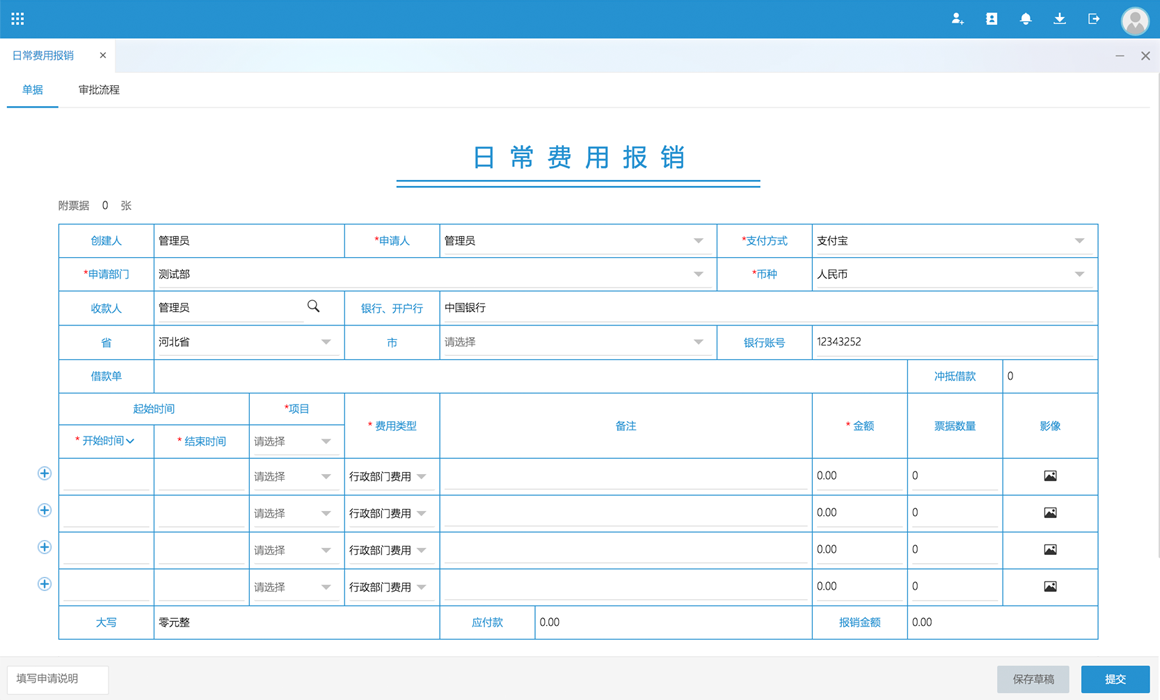Click the logout icon
Screen dimensions: 1160x700
pyautogui.click(x=1094, y=19)
